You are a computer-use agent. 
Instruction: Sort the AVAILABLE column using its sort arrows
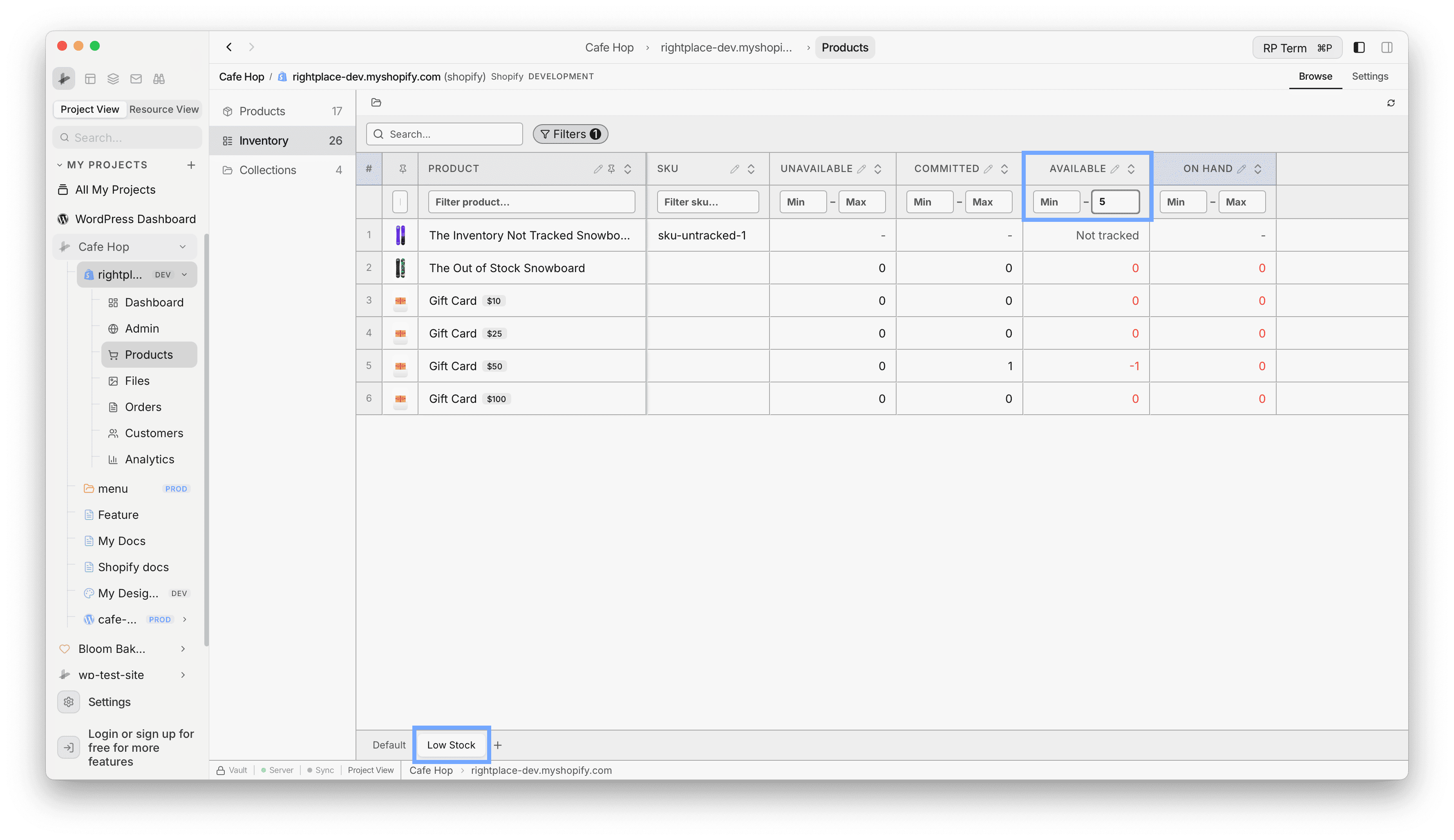click(1132, 168)
